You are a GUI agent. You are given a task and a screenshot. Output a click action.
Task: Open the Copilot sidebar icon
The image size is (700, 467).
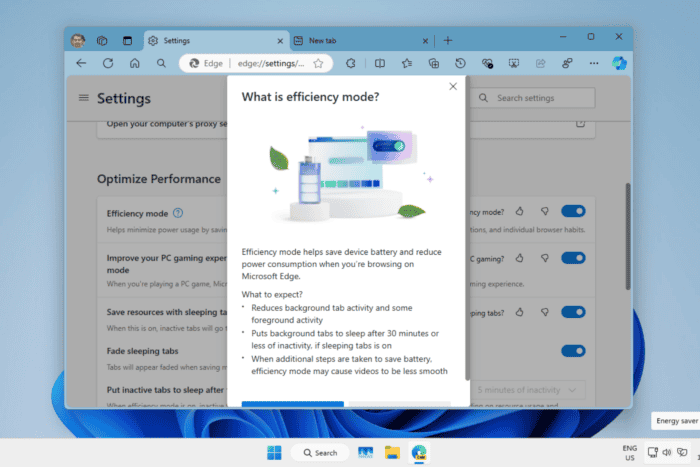click(x=619, y=63)
